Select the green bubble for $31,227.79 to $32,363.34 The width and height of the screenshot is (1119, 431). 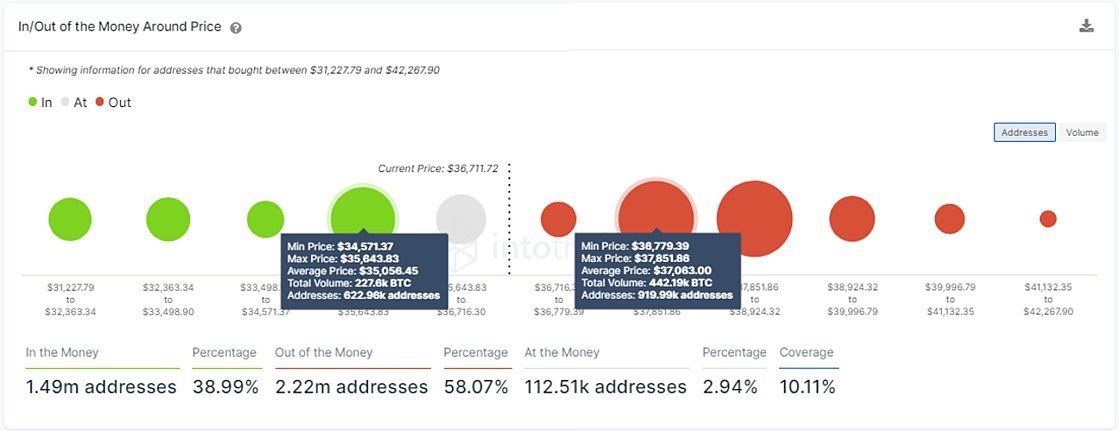(x=70, y=219)
